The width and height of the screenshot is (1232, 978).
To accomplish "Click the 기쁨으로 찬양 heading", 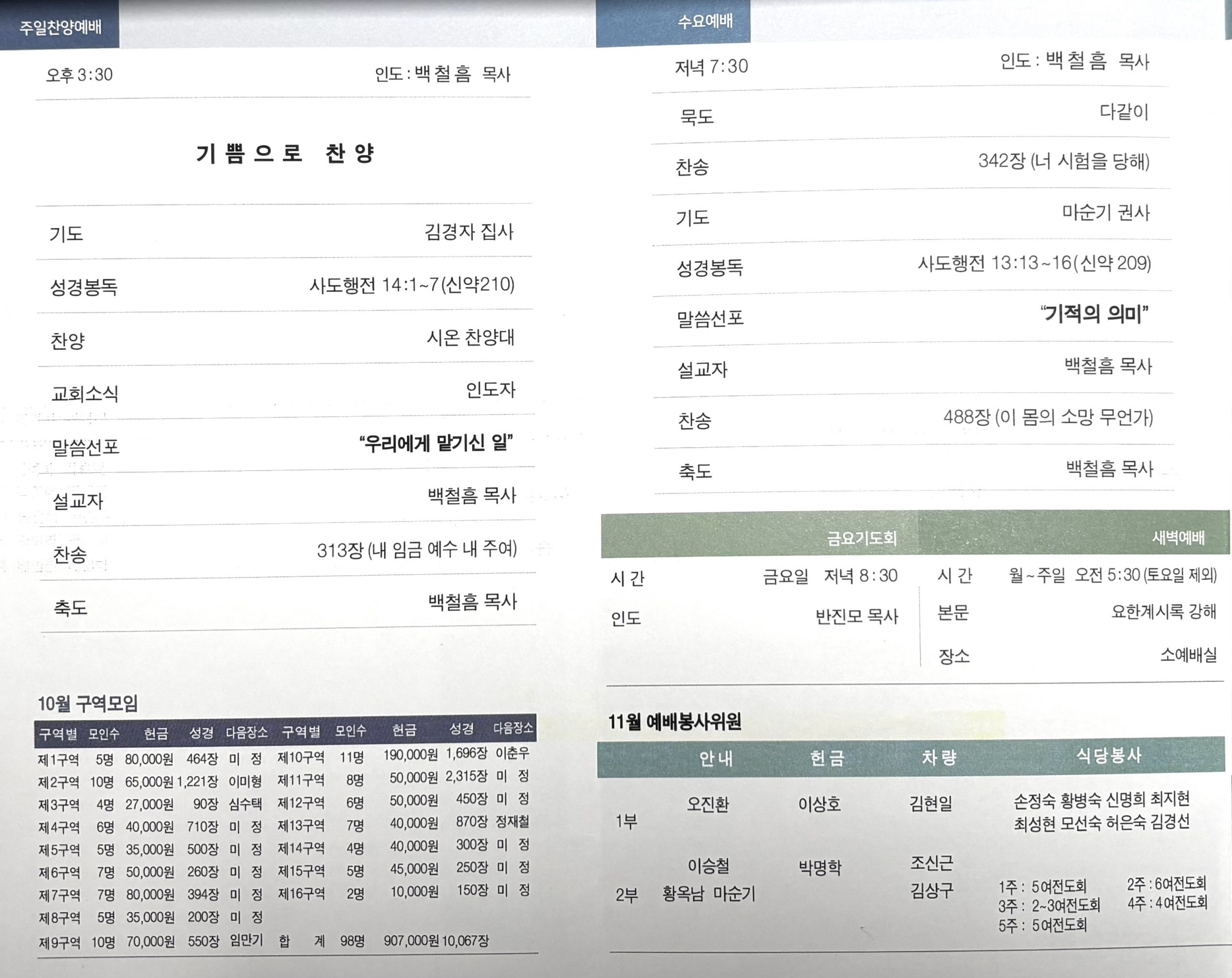I will point(284,153).
